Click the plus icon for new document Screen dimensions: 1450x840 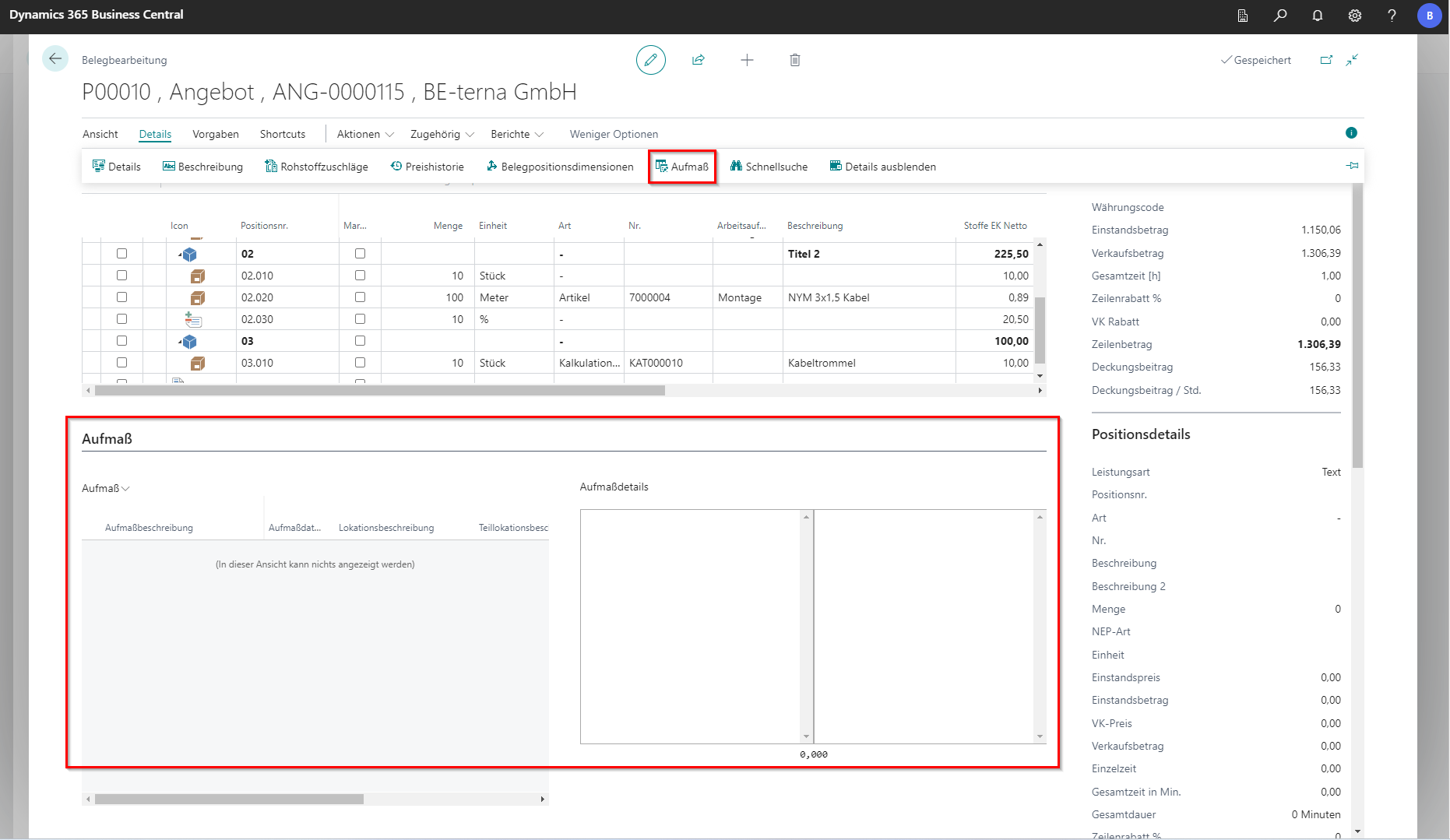[x=747, y=60]
